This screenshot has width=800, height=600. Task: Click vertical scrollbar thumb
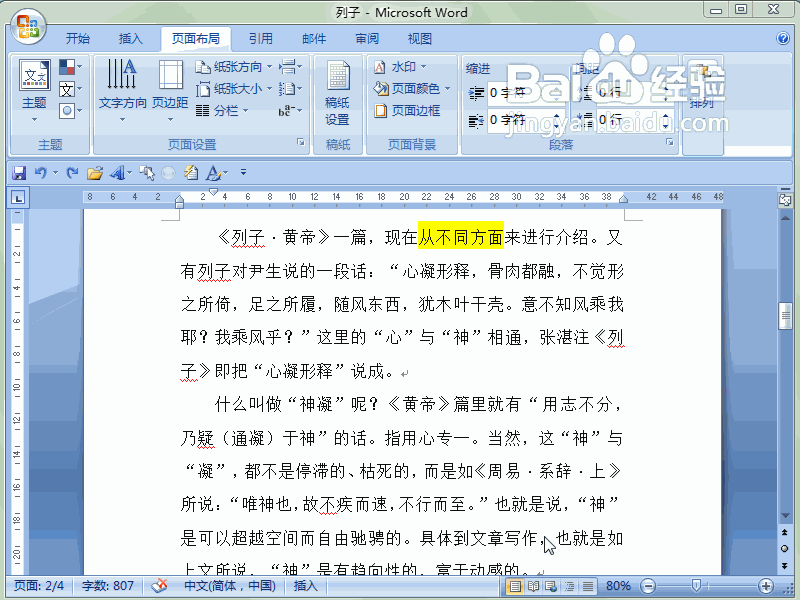coord(785,316)
